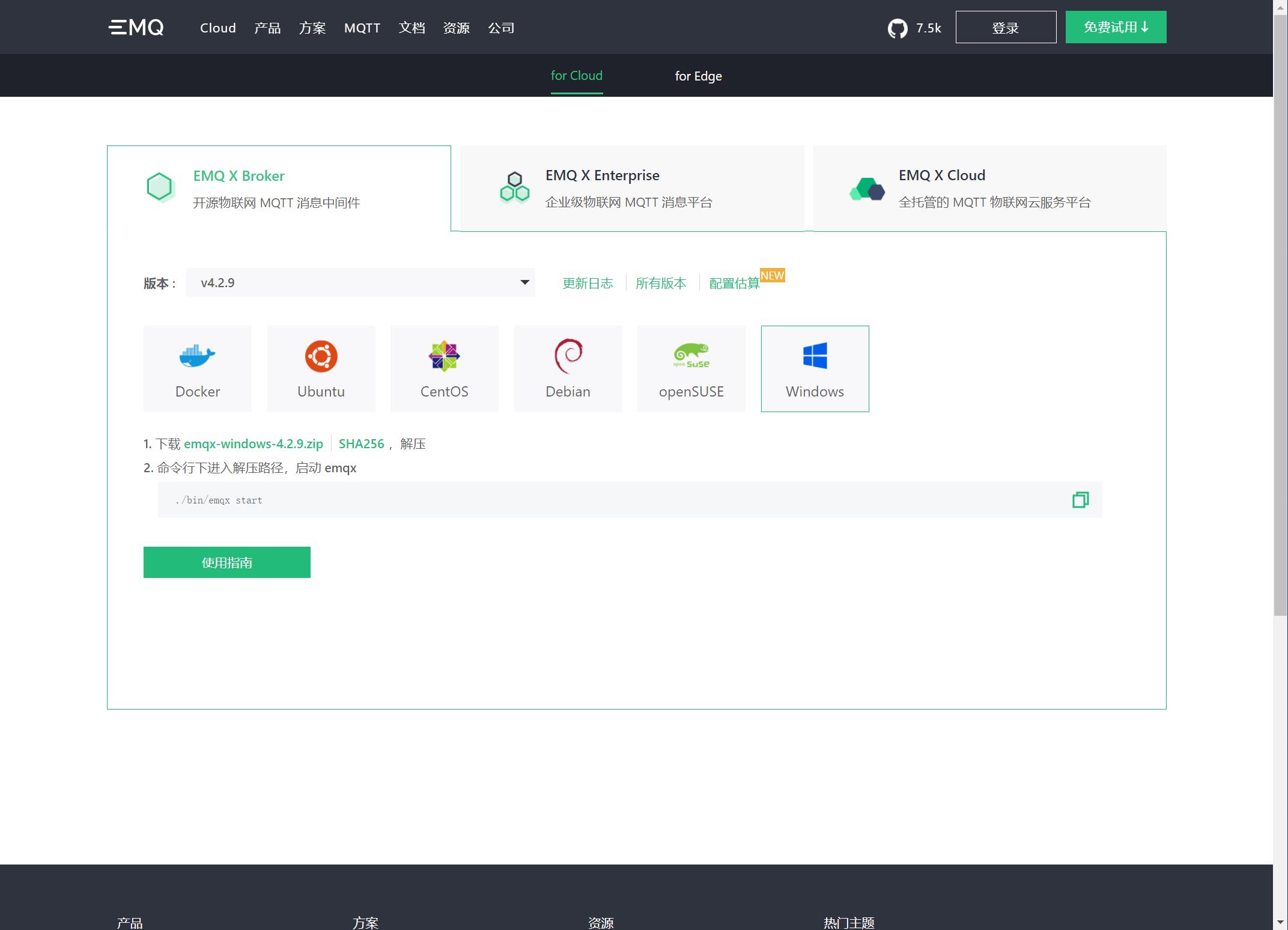Click the emqx-windows-4.2.9.zip download link

coord(253,443)
